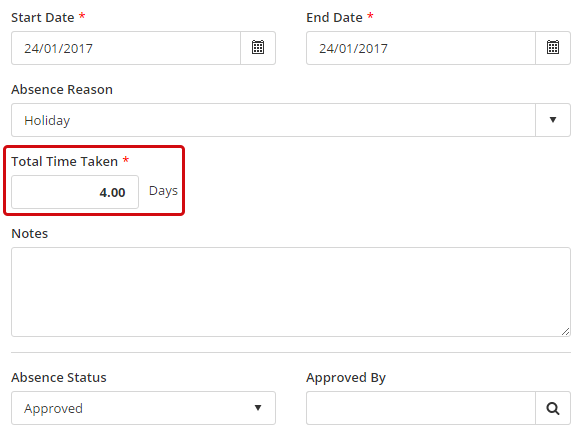Click the Start Date label
This screenshot has height=433, width=579.
(x=43, y=17)
